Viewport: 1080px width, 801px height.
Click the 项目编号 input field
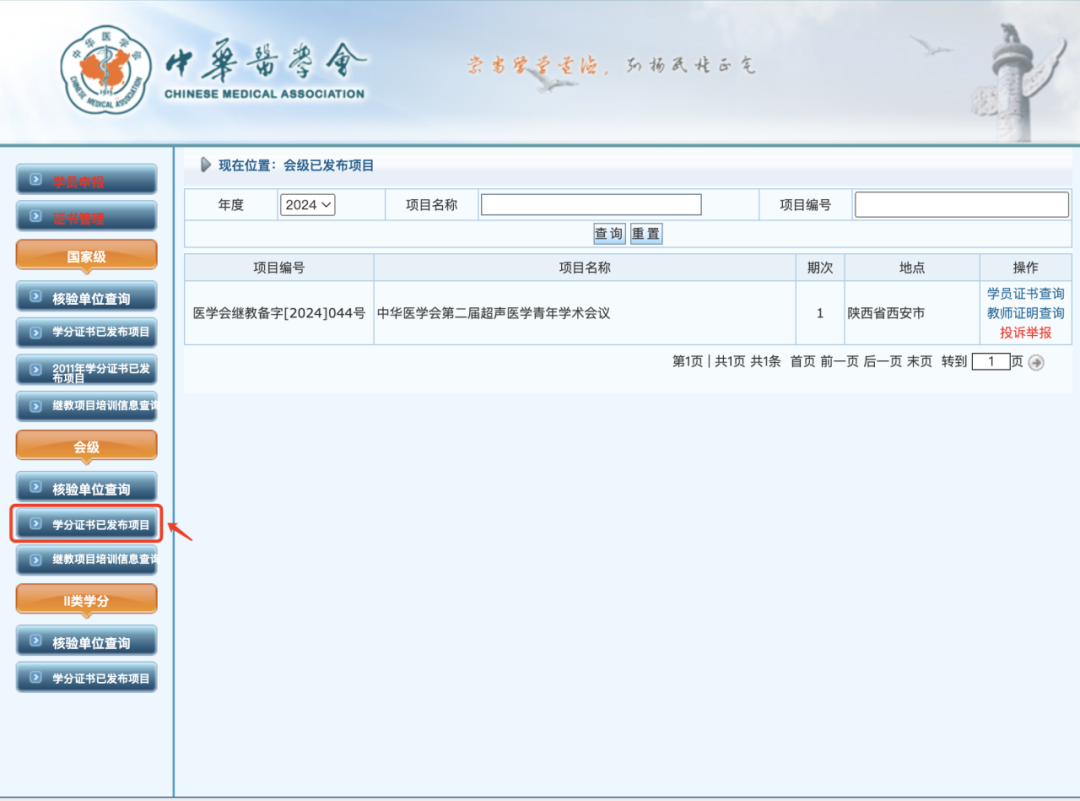point(962,205)
